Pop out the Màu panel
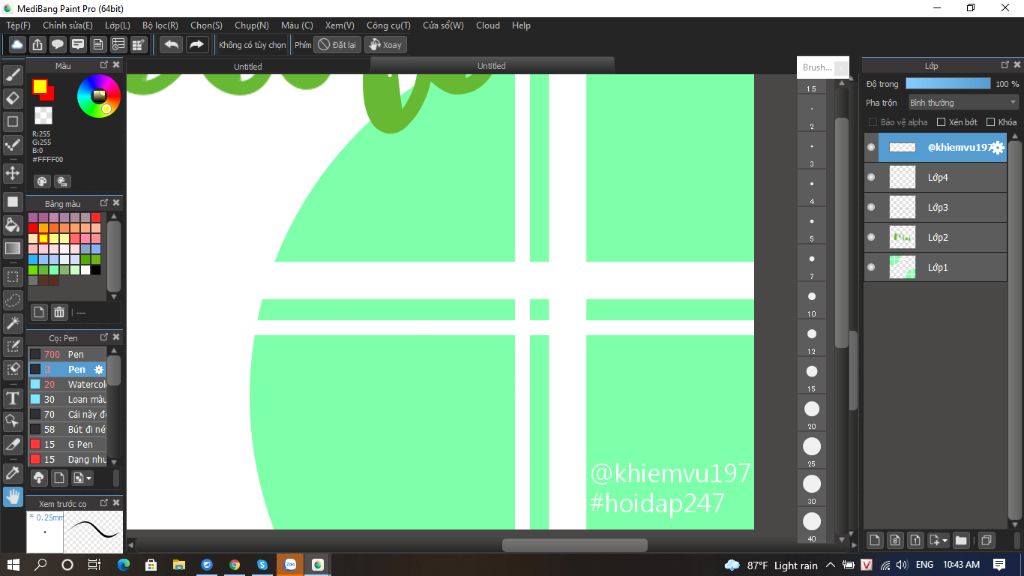Image resolution: width=1024 pixels, height=576 pixels. 104,65
